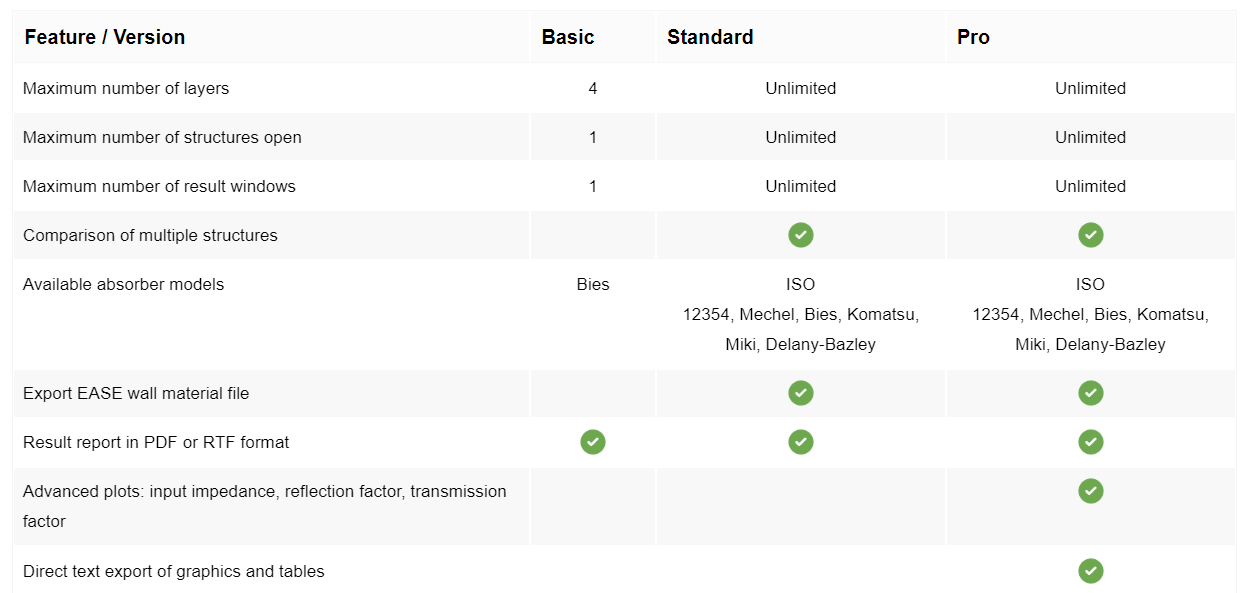Click the Bies absorber model in Basic column
Screen dimensions: 1241x593
click(x=593, y=284)
